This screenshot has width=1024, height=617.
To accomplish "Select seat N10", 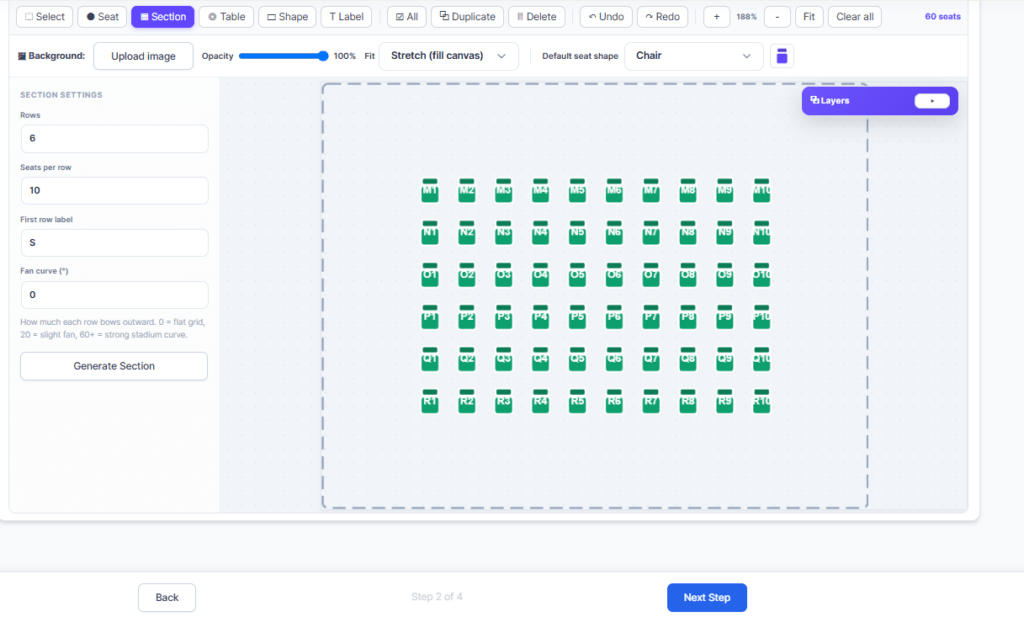I will 761,232.
